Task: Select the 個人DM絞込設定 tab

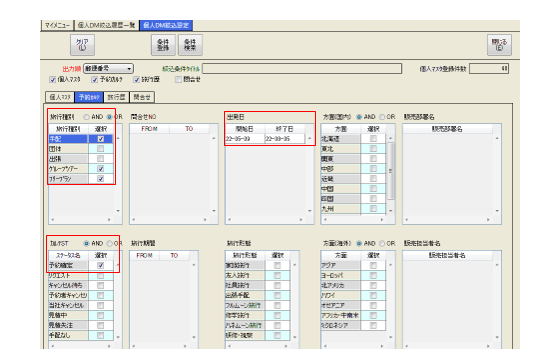Action: point(166,25)
